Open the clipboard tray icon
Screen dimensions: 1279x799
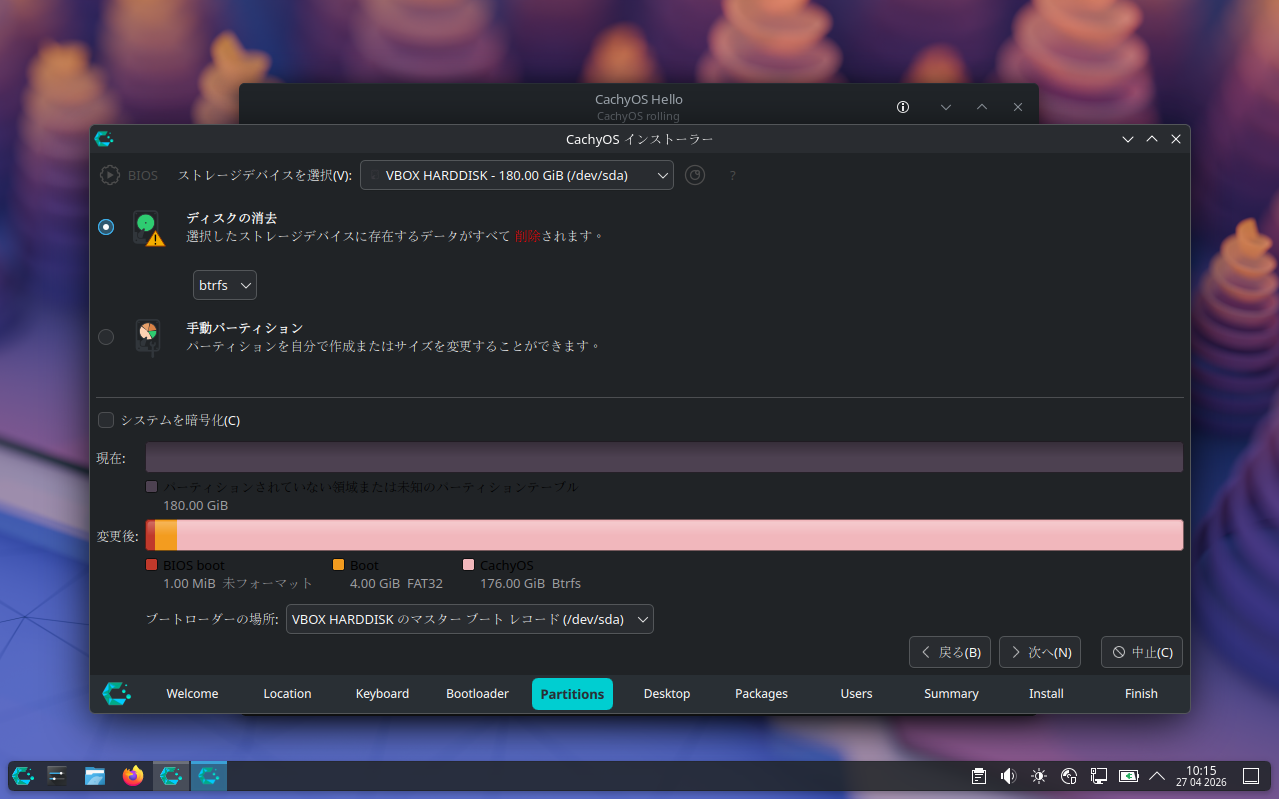click(979, 775)
